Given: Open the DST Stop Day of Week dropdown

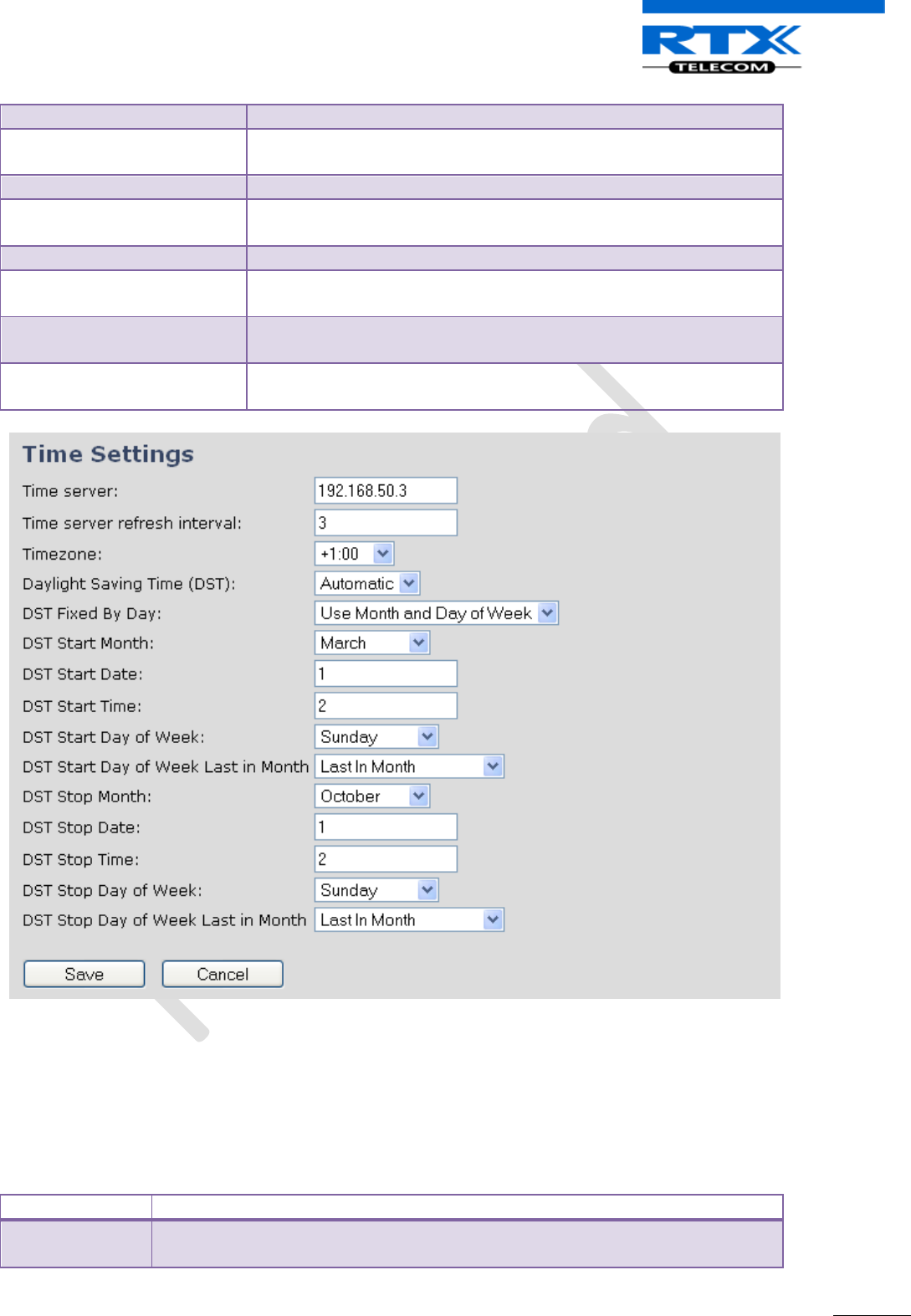Looking at the screenshot, I should (x=376, y=889).
